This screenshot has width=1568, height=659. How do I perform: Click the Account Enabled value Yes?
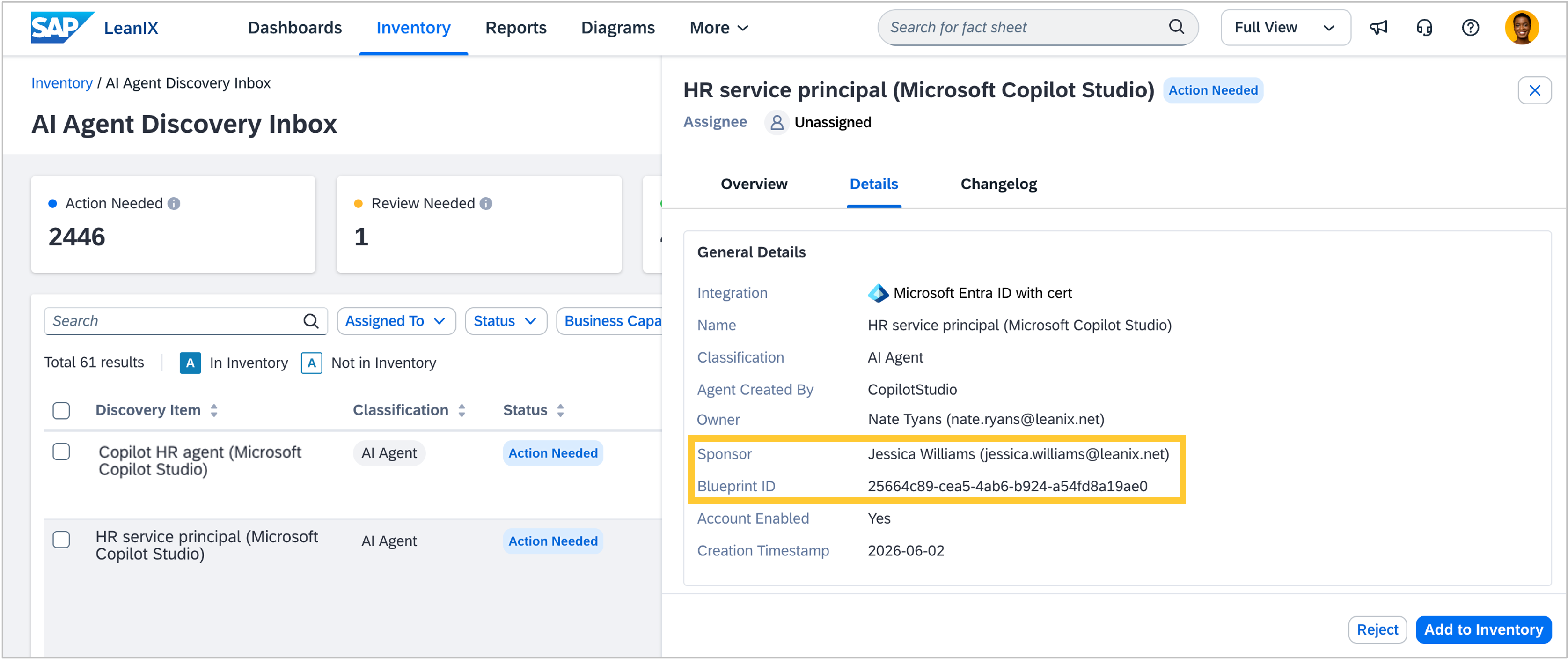click(x=879, y=519)
